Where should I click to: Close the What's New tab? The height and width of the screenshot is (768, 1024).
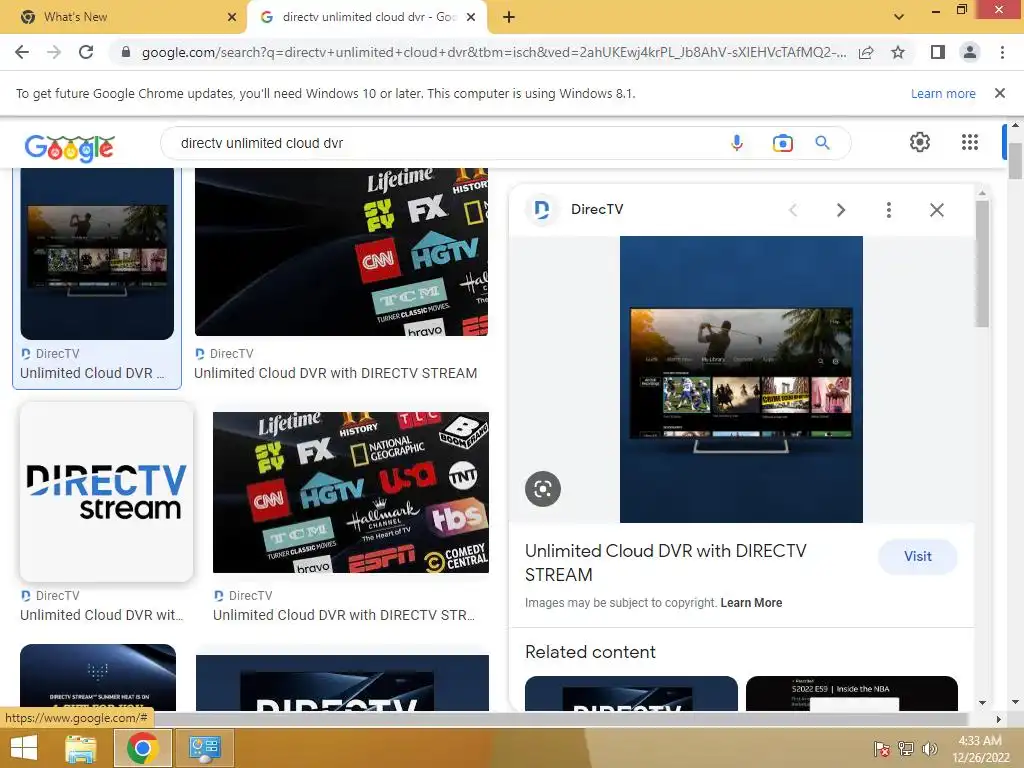[231, 17]
